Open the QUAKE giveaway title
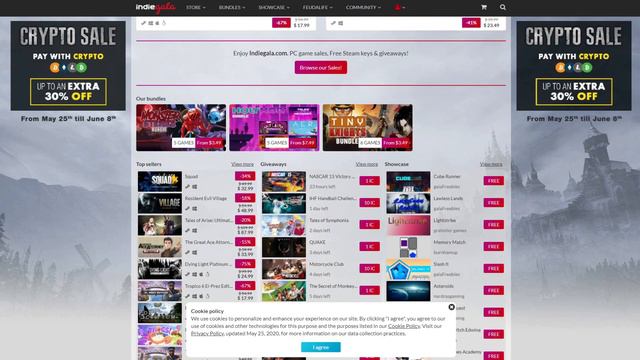 point(317,242)
